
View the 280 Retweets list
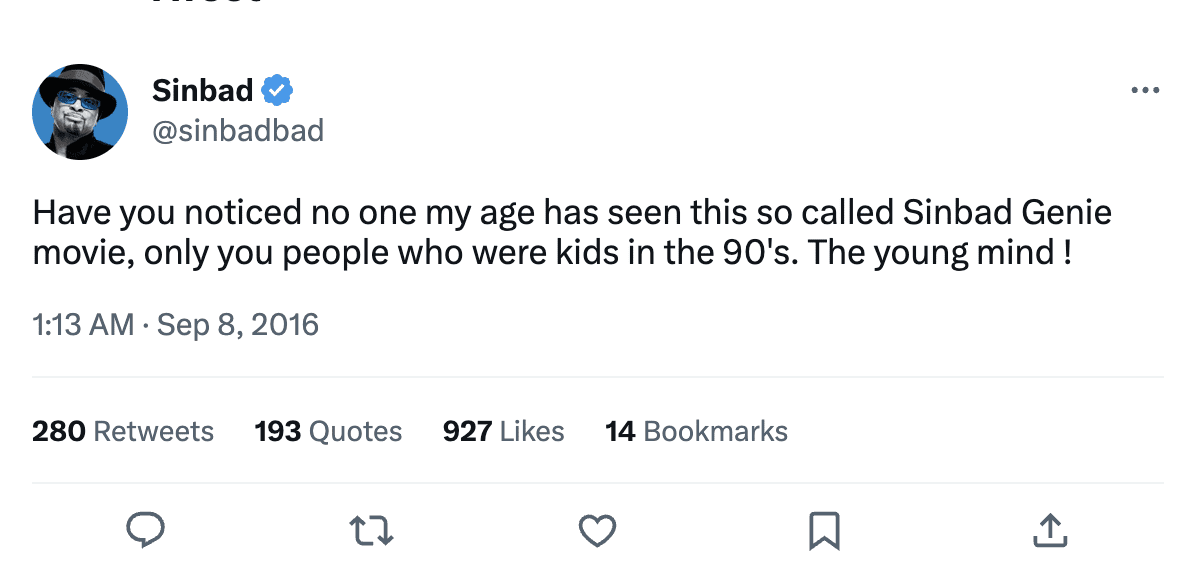[123, 431]
